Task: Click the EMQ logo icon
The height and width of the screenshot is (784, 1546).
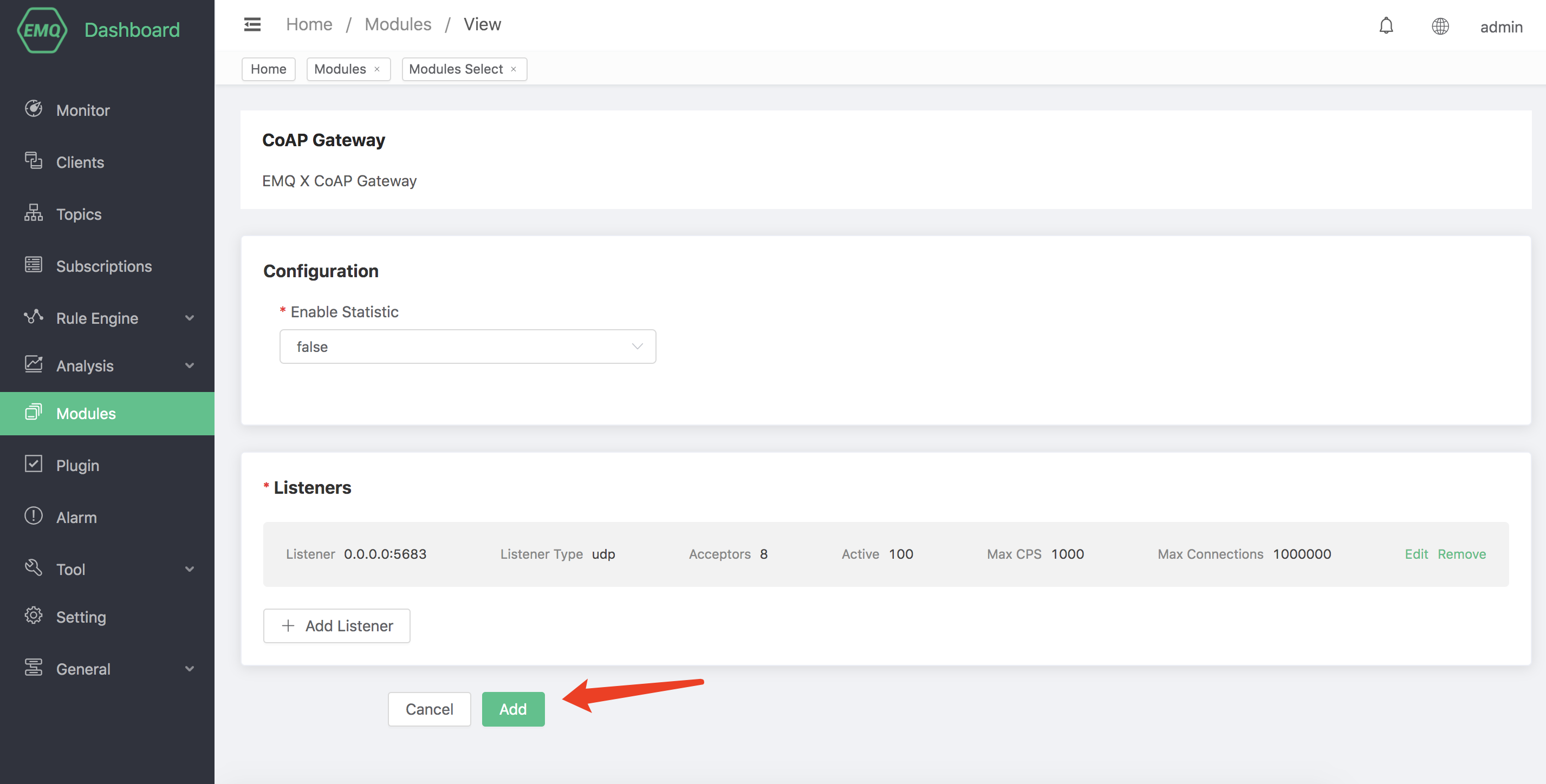Action: pyautogui.click(x=42, y=30)
